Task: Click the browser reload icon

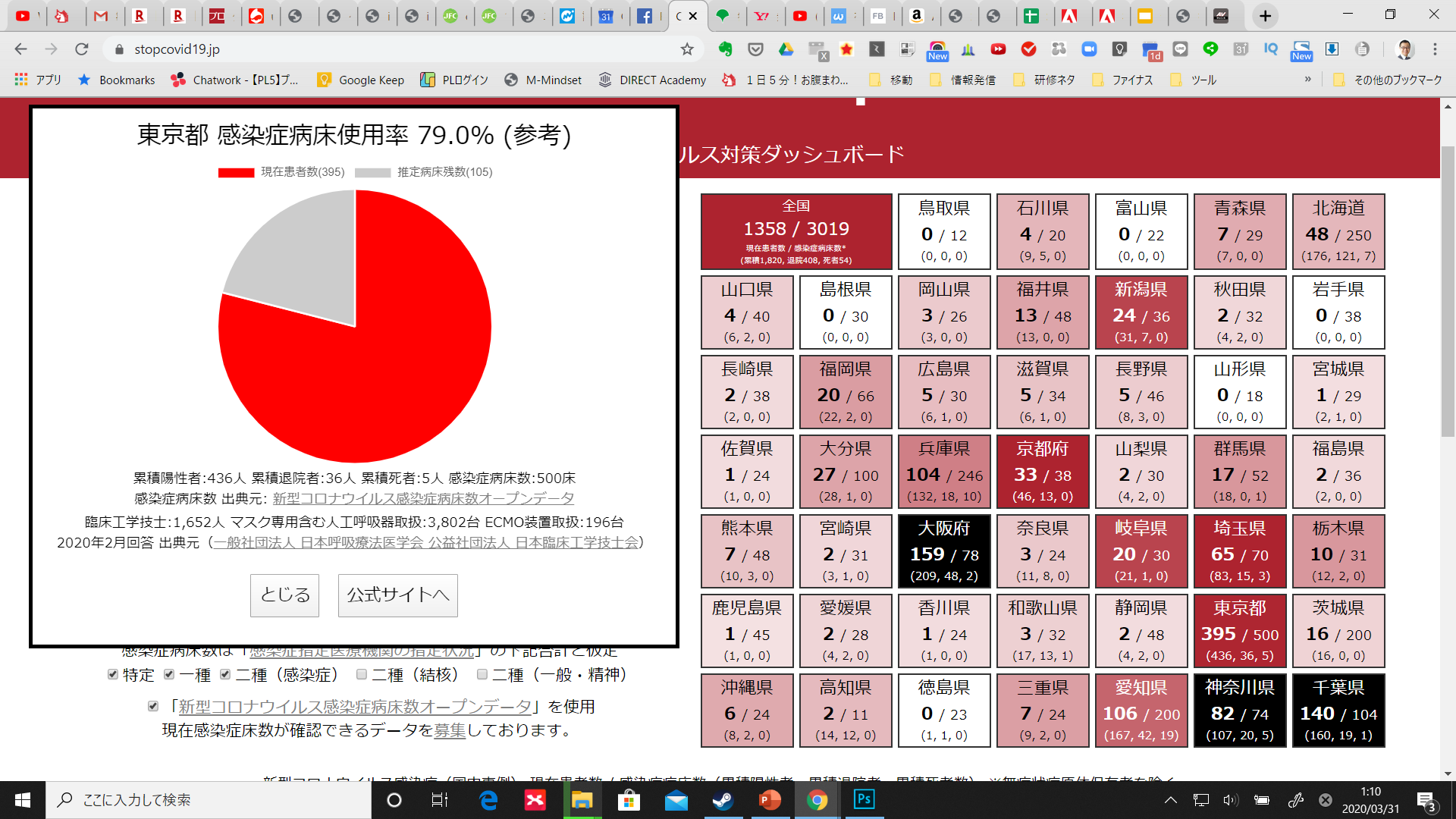Action: coord(82,49)
